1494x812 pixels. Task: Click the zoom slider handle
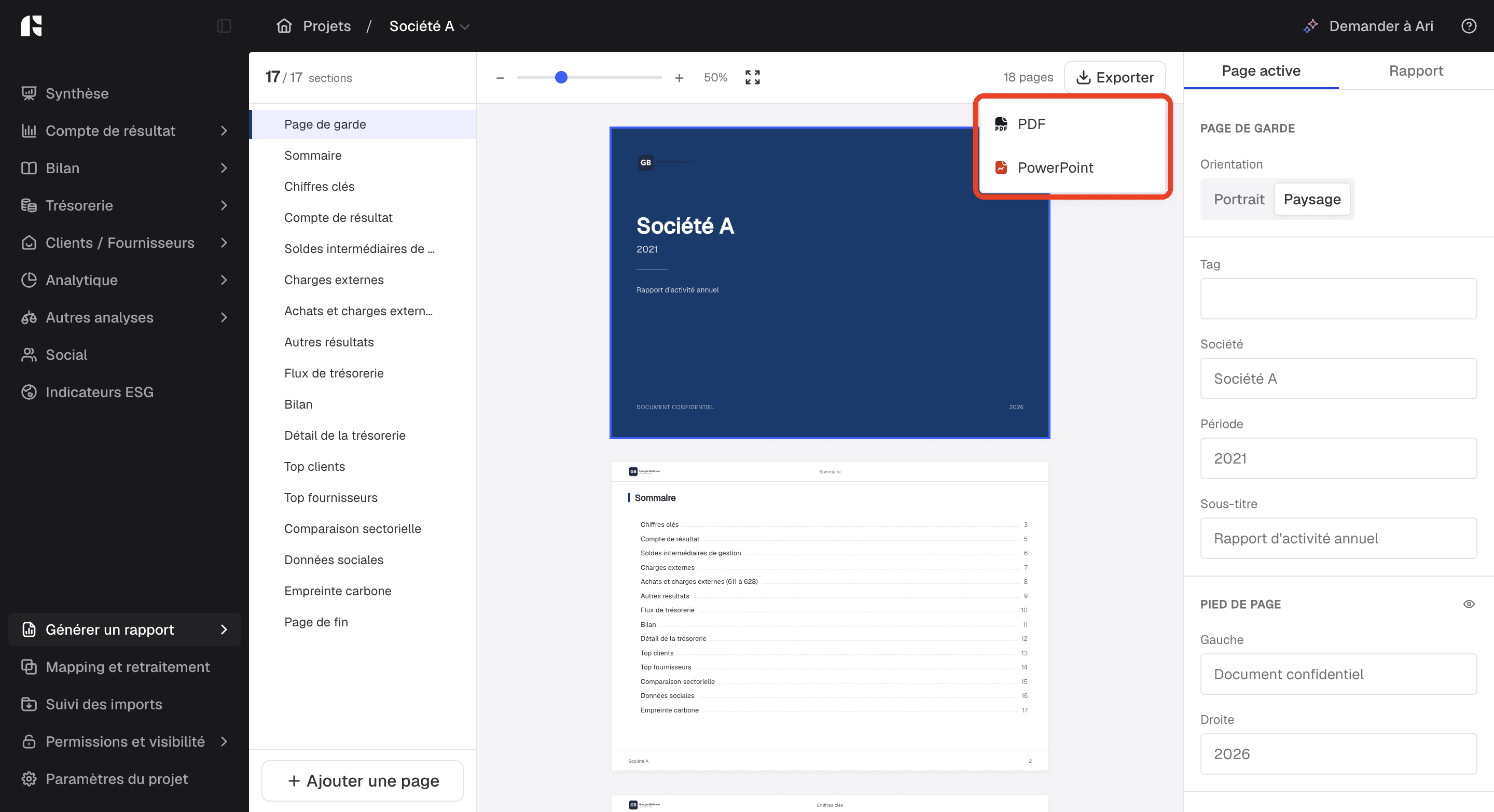point(561,77)
